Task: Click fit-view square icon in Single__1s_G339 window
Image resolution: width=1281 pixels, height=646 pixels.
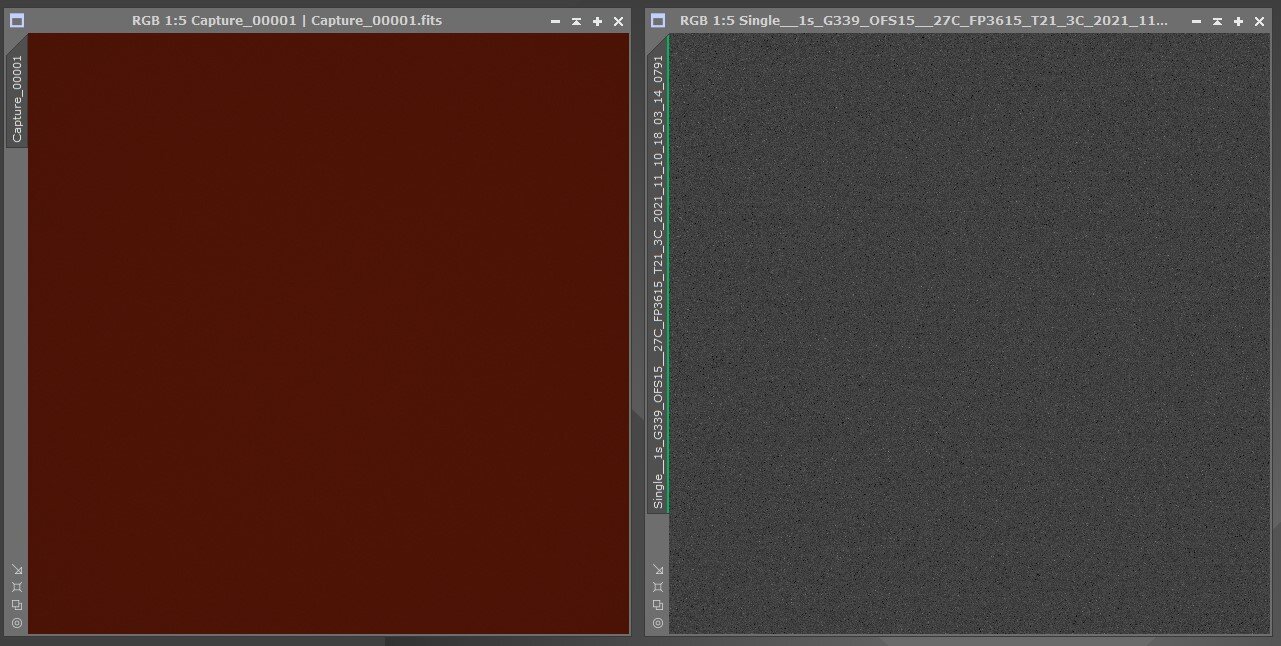Action: (x=657, y=587)
